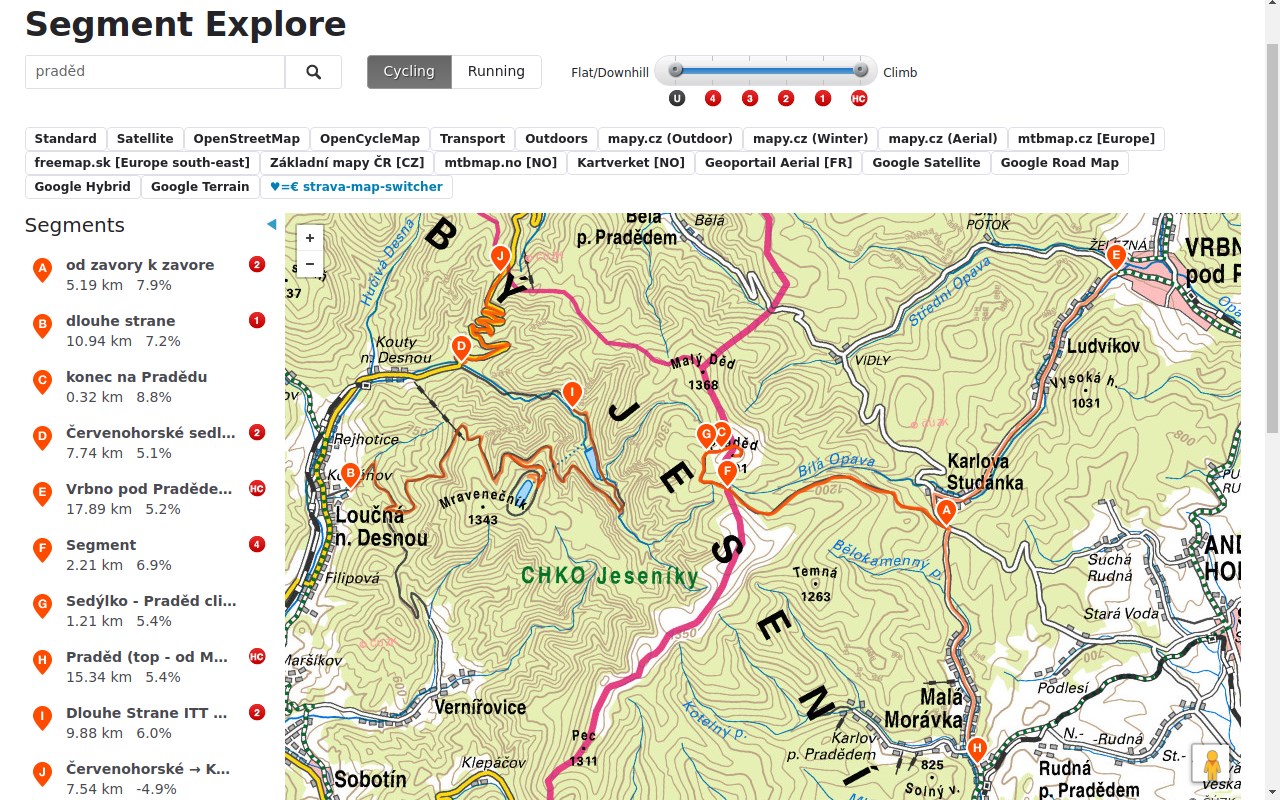The height and width of the screenshot is (800, 1280).
Task: Click the HC climb icon under slider
Action: coord(859,98)
